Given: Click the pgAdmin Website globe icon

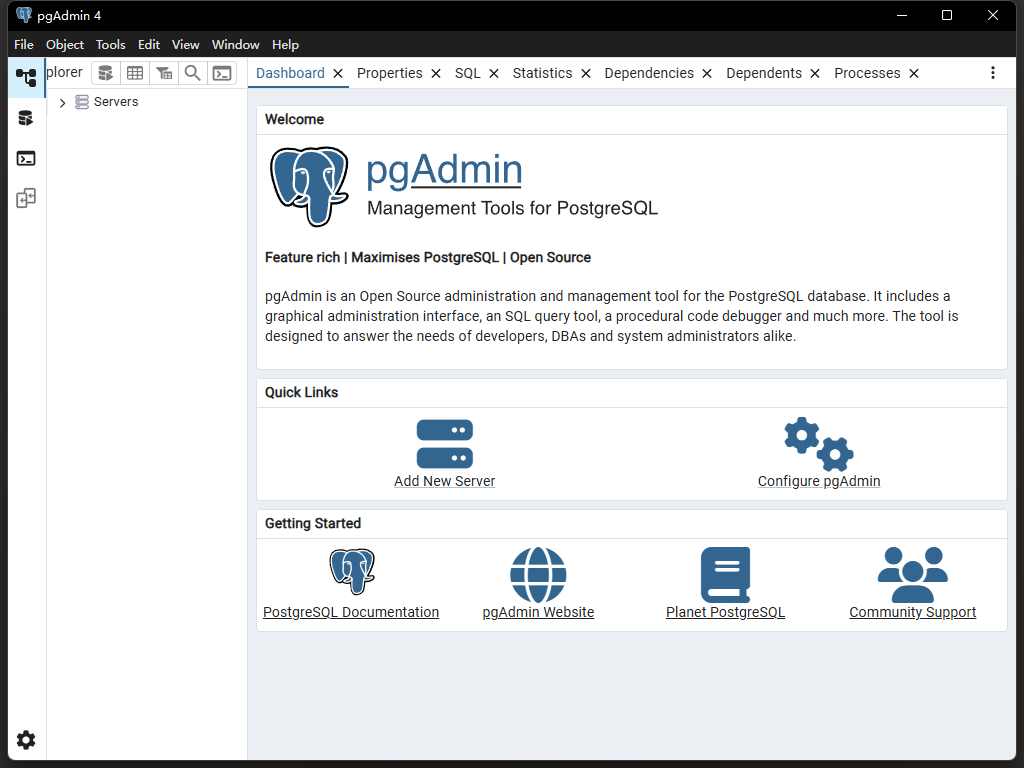Looking at the screenshot, I should pos(538,575).
